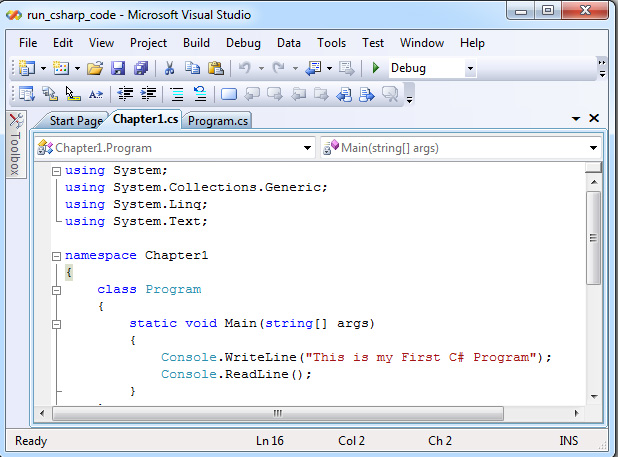Screen dimensions: 618x457
Task: Click the Display Quick Info icon
Action: [73, 94]
